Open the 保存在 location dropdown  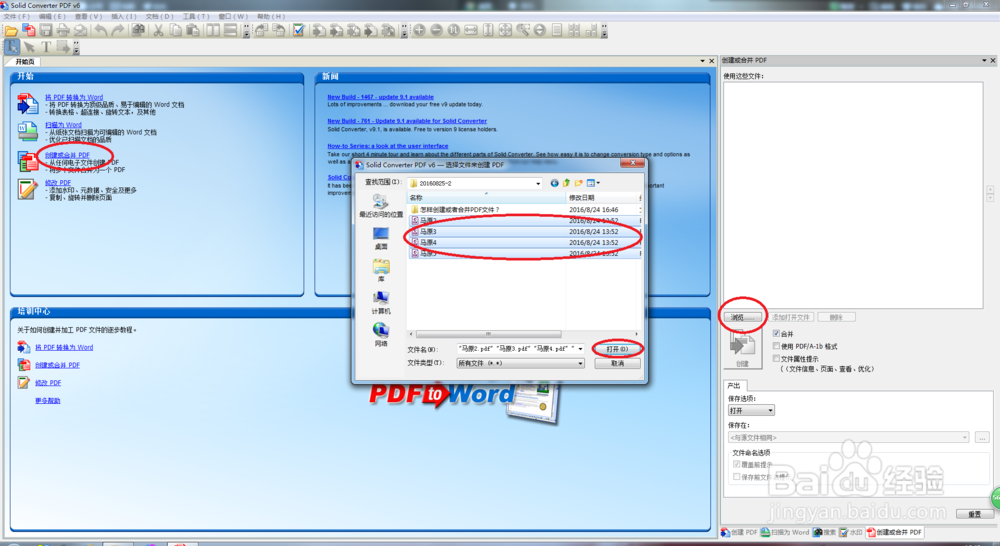pyautogui.click(x=964, y=438)
